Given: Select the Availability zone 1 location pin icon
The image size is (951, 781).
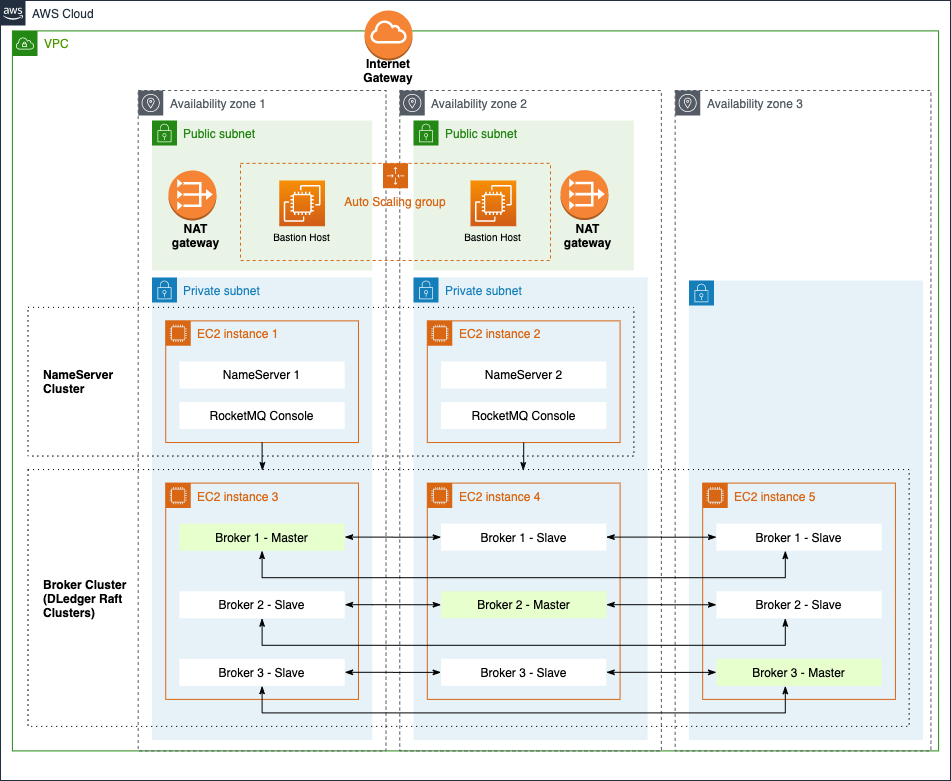Looking at the screenshot, I should 150,103.
